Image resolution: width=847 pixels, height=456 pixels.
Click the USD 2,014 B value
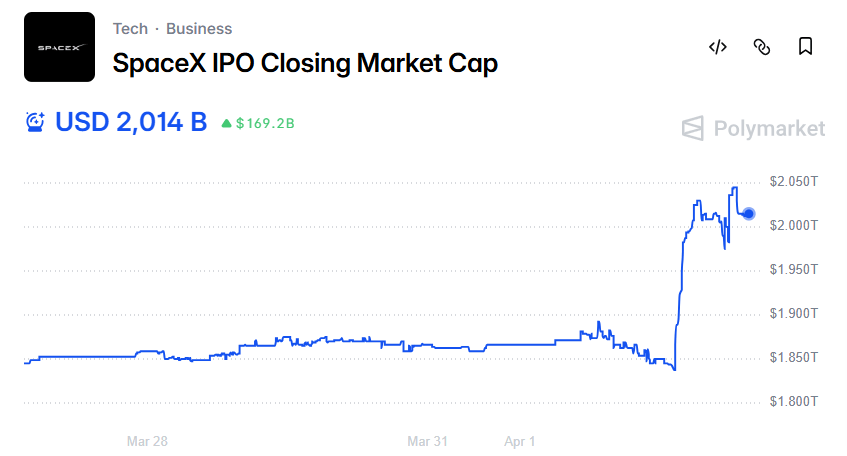[131, 123]
